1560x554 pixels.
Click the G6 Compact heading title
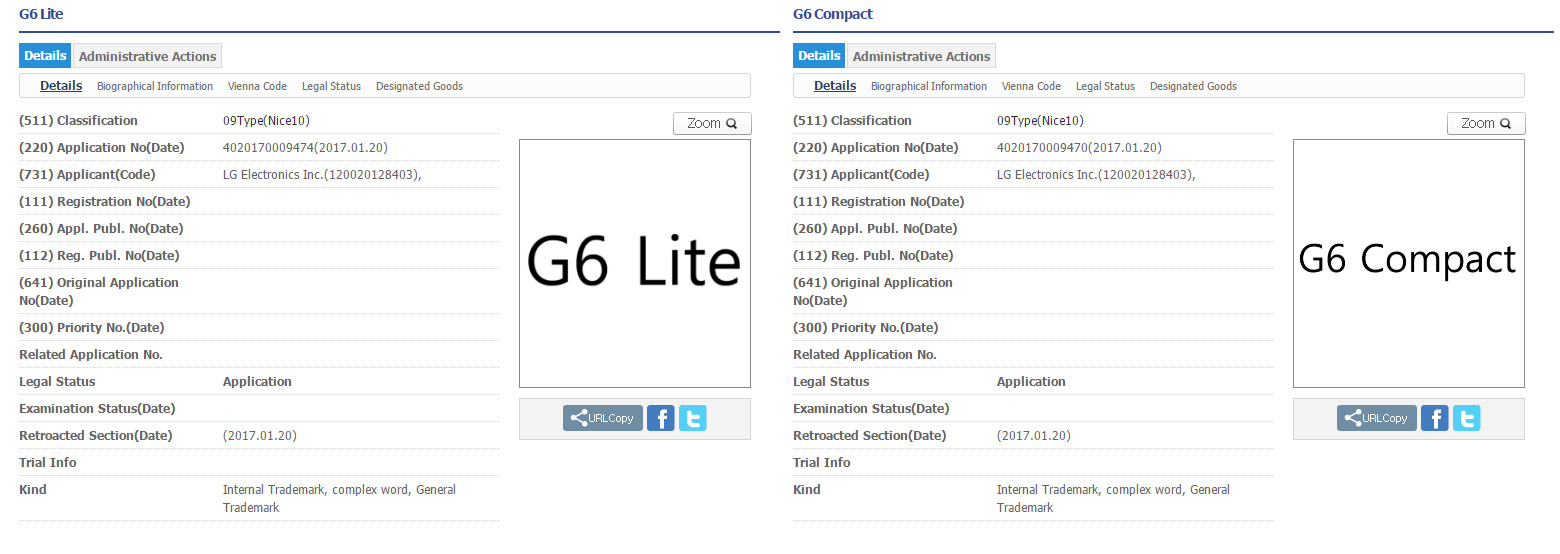tap(833, 14)
